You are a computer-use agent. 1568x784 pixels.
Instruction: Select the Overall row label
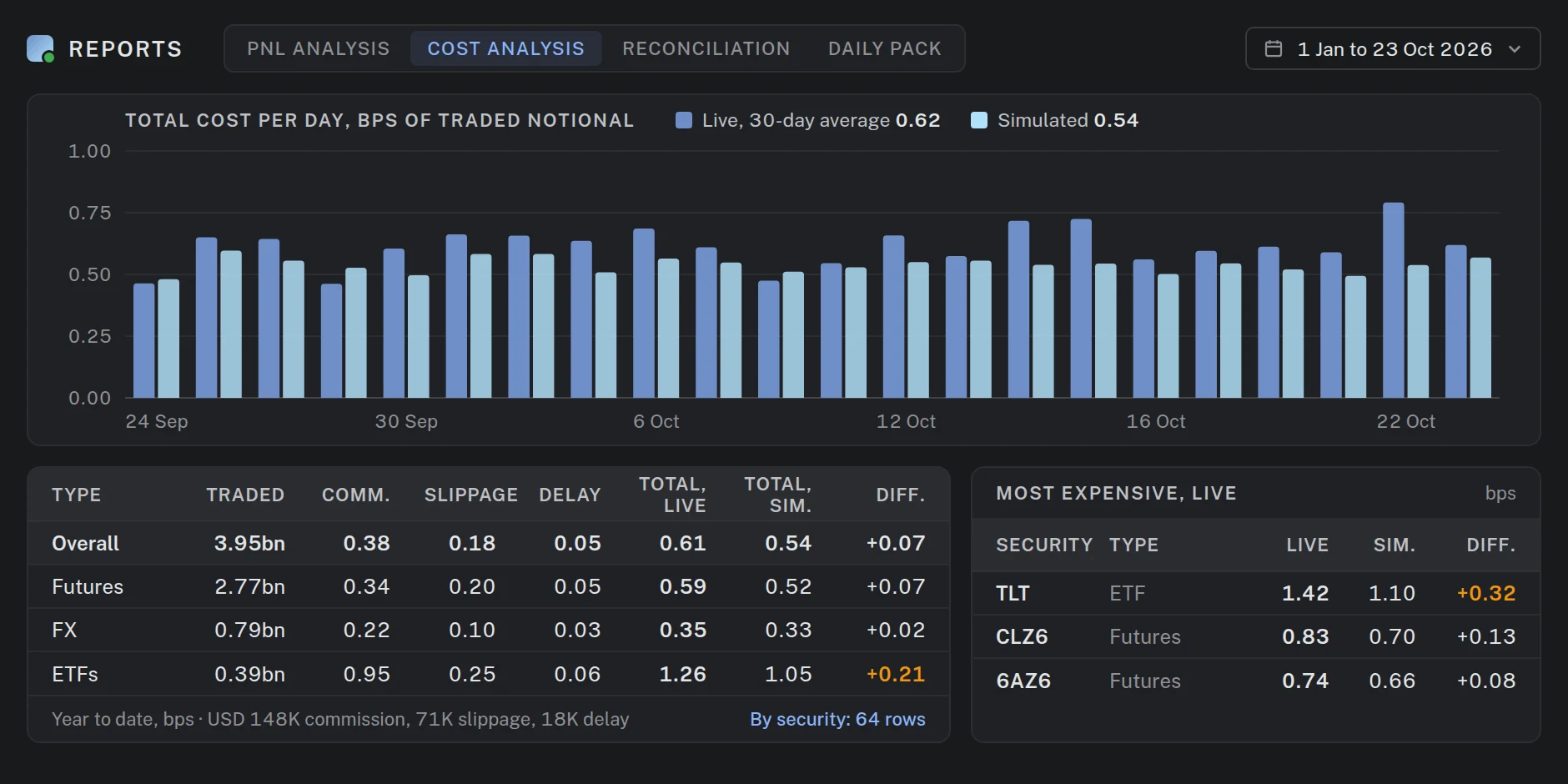pos(85,544)
